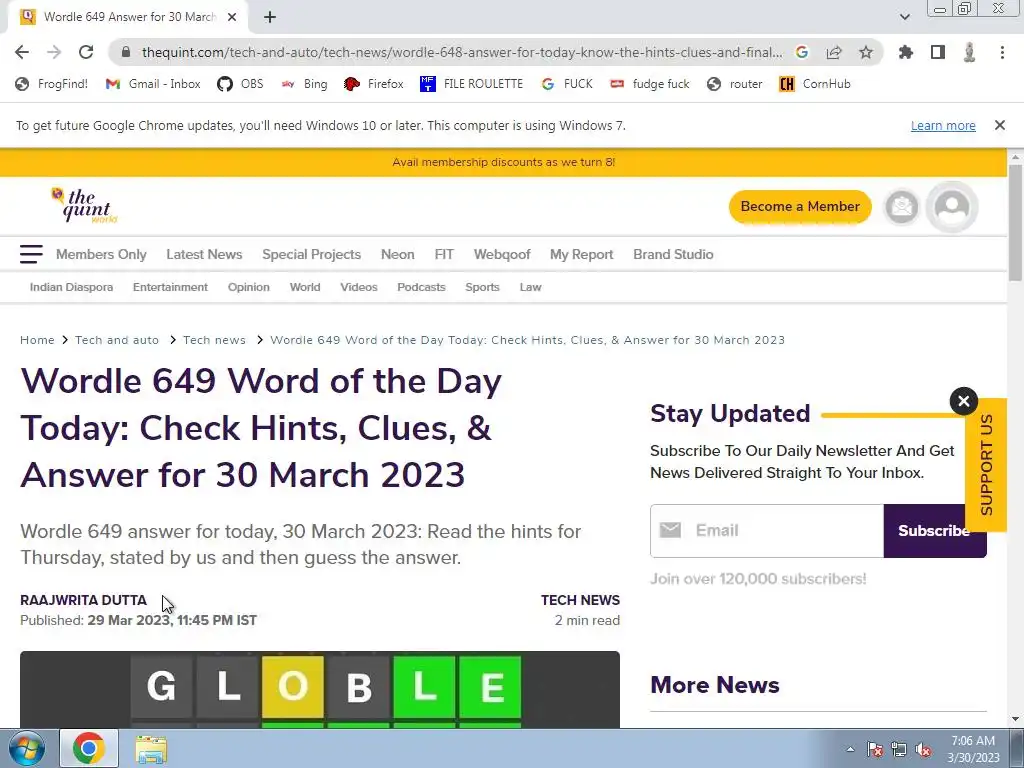Go to The Quint homepage logo
Screen dimensions: 1024x768
click(x=86, y=205)
